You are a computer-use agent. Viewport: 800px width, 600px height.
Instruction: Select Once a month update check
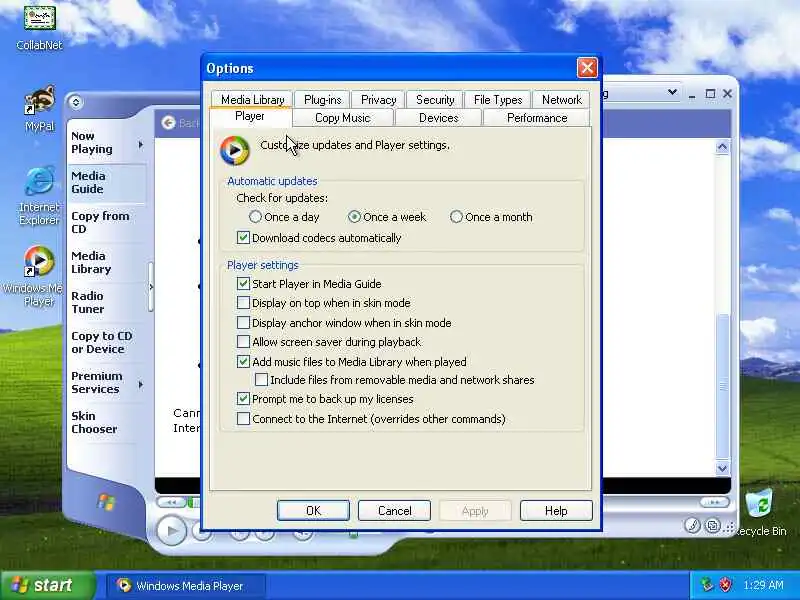coord(491,217)
